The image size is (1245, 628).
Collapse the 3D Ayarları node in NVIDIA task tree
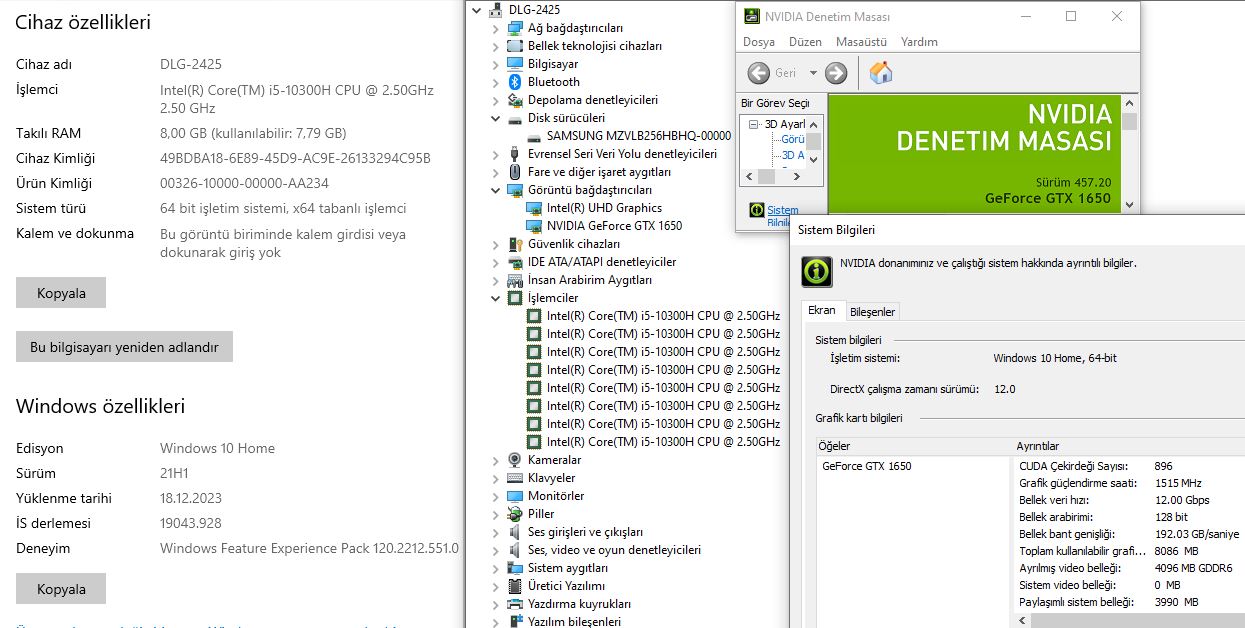pyautogui.click(x=754, y=124)
